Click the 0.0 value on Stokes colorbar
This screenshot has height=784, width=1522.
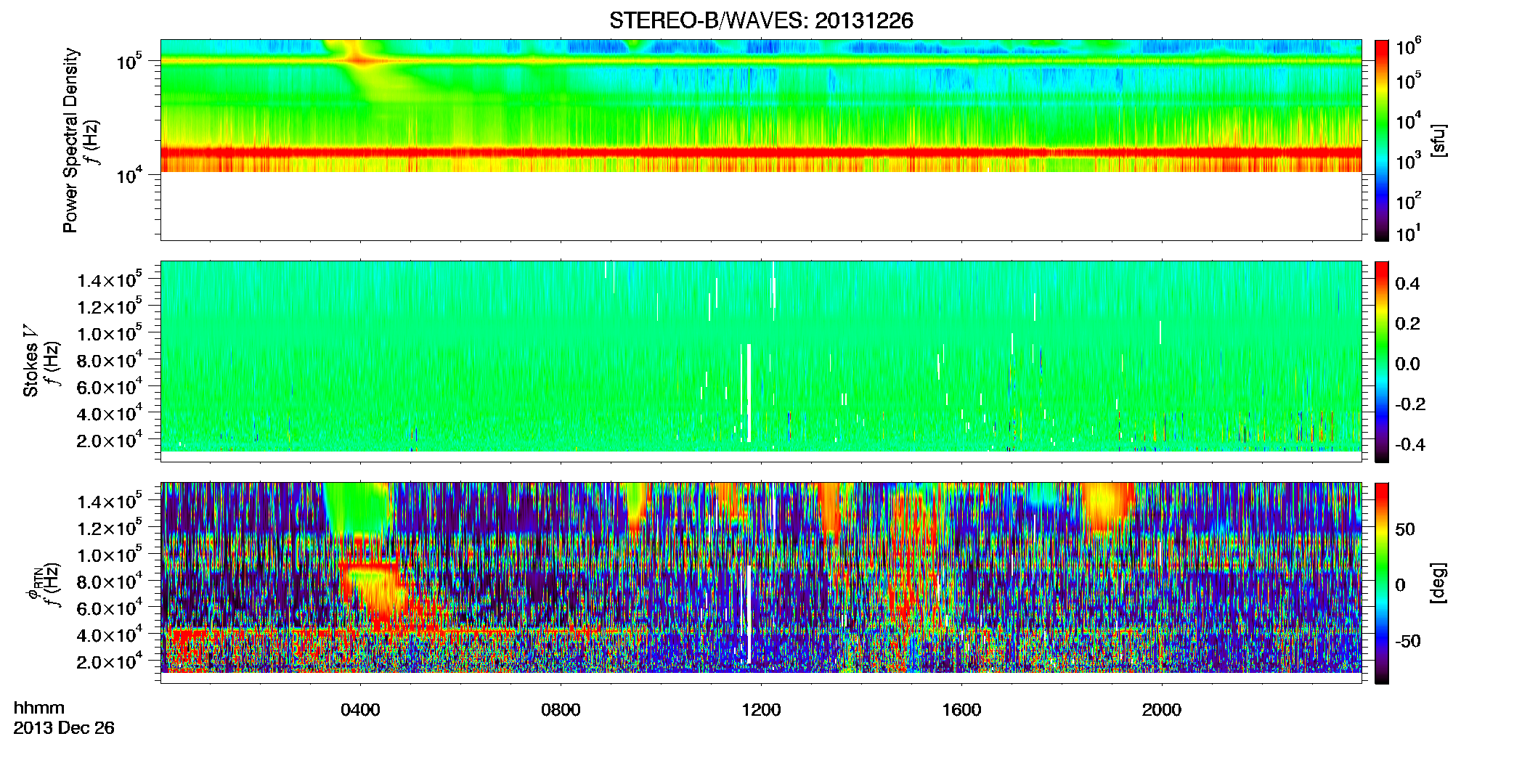pos(1407,364)
